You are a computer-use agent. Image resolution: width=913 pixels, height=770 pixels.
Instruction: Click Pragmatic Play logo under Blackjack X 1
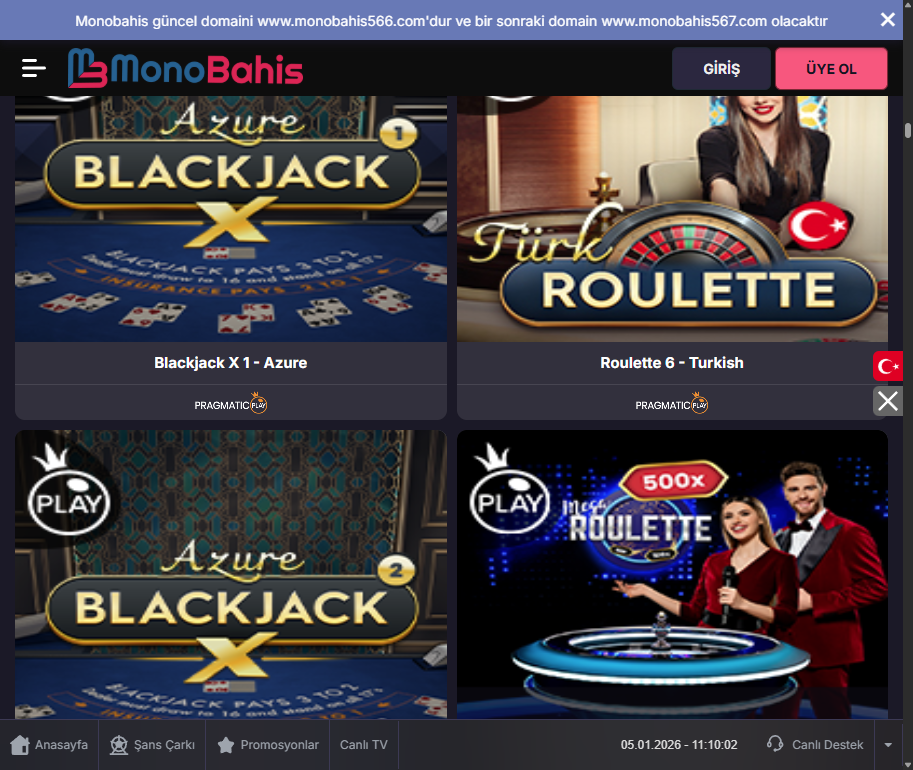coord(231,404)
